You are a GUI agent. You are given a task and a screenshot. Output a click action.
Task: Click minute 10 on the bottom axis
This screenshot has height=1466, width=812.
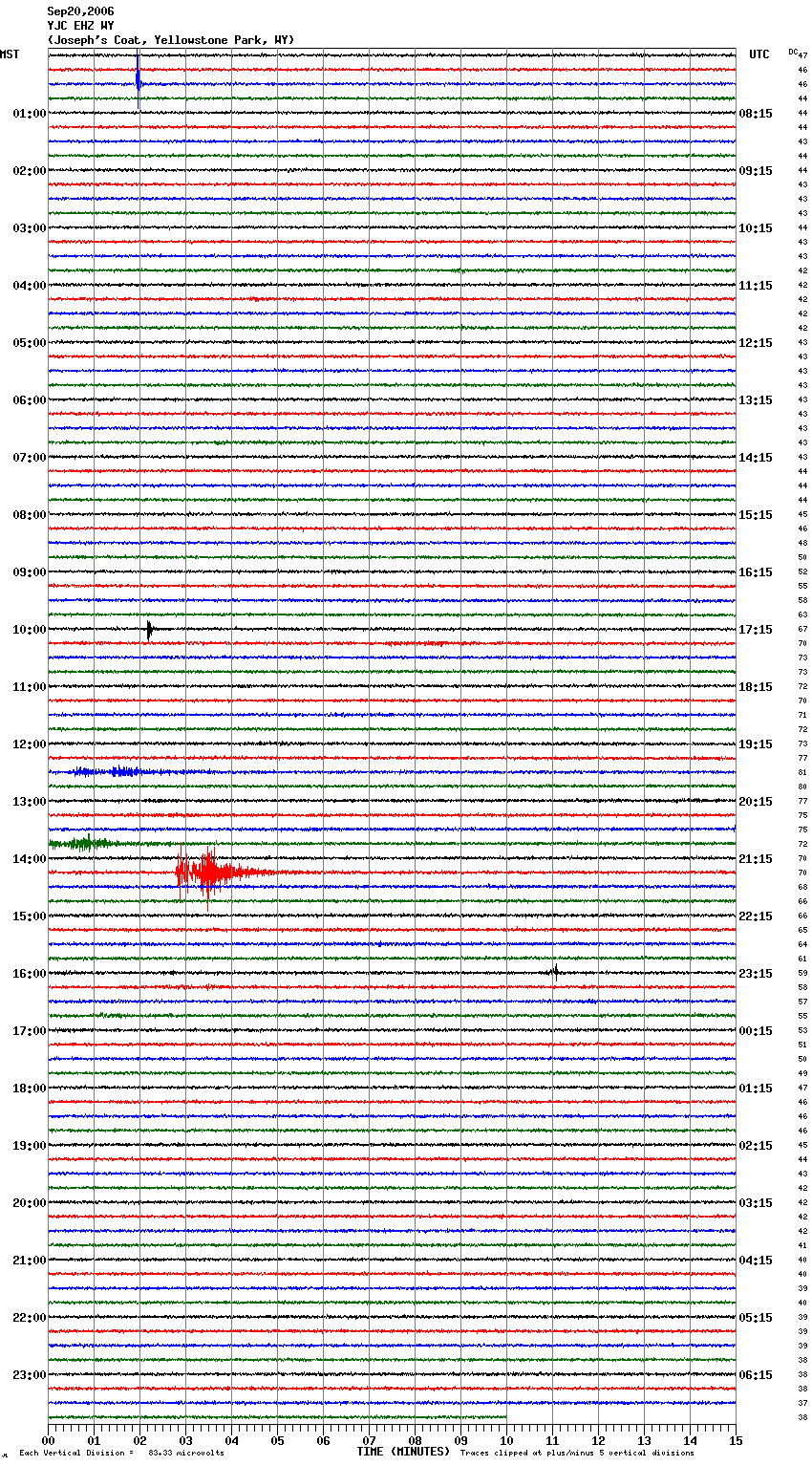(506, 1440)
